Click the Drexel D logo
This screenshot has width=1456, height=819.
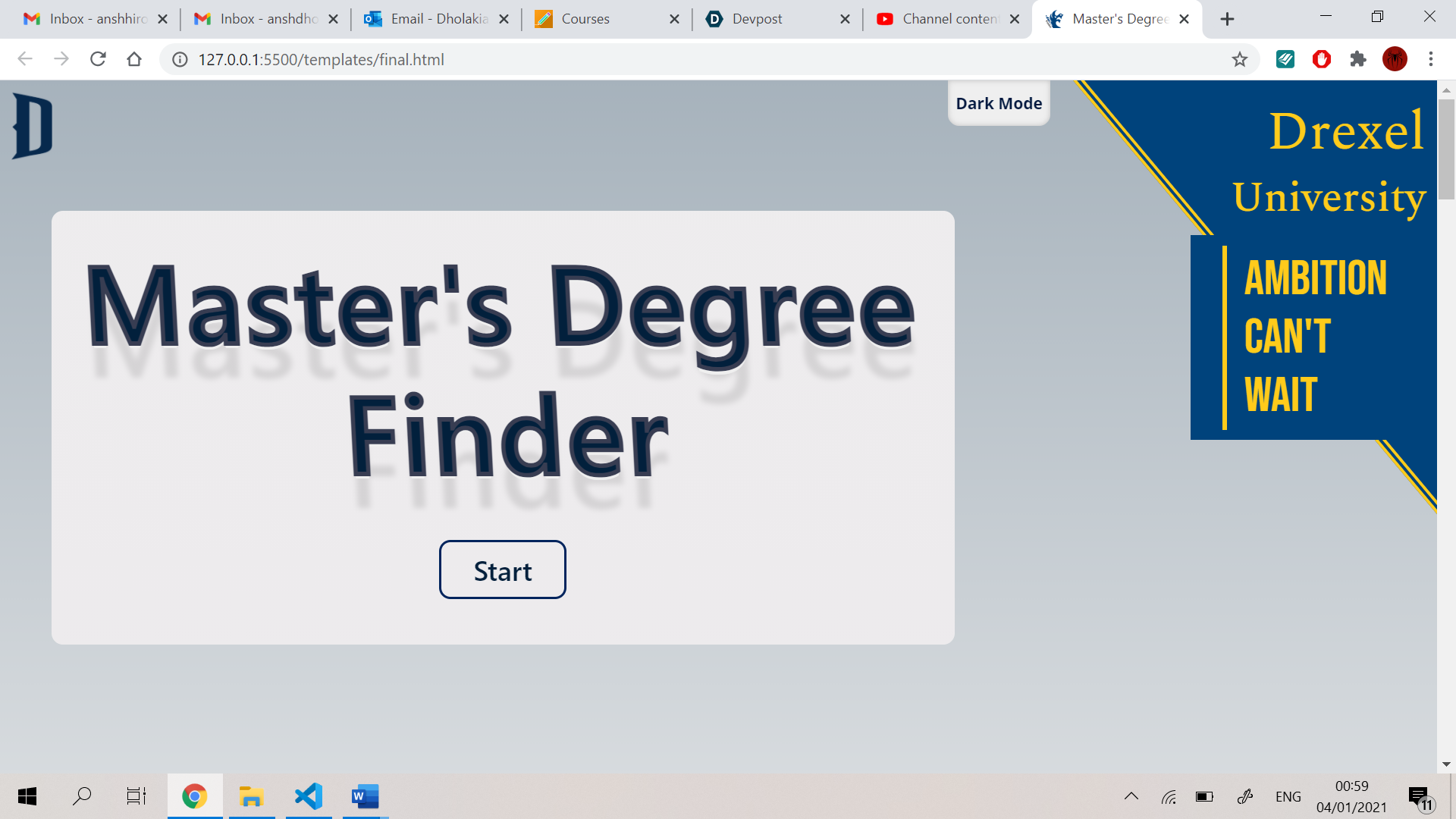point(33,126)
